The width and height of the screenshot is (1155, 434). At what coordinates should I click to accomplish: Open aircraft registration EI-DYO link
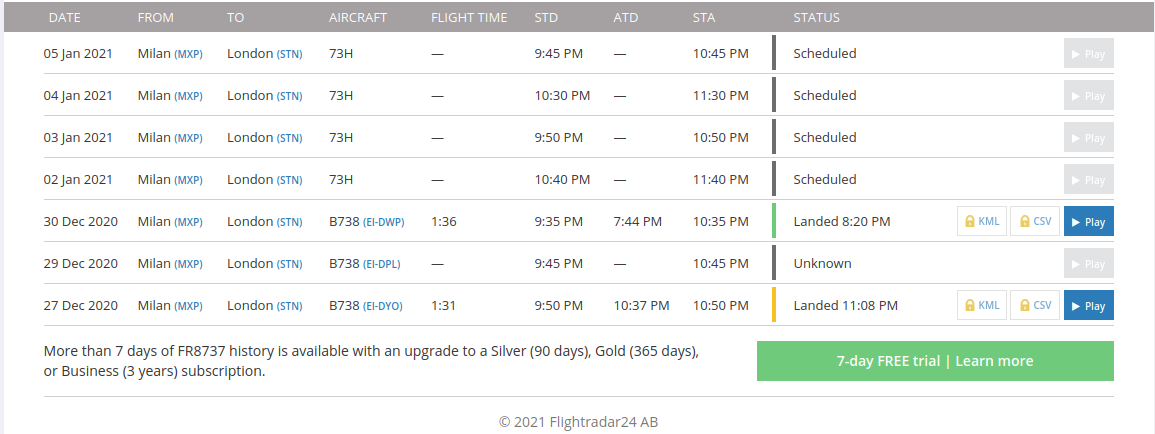click(x=383, y=306)
